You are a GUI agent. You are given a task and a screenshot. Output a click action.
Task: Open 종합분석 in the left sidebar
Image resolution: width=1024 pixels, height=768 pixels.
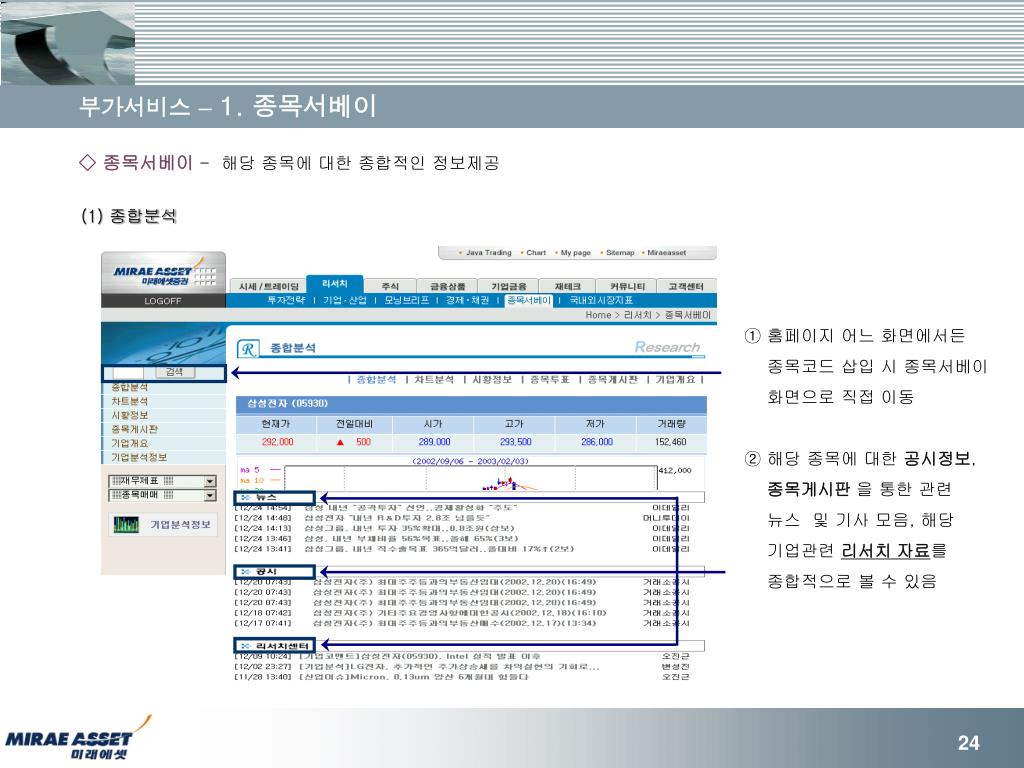[129, 387]
